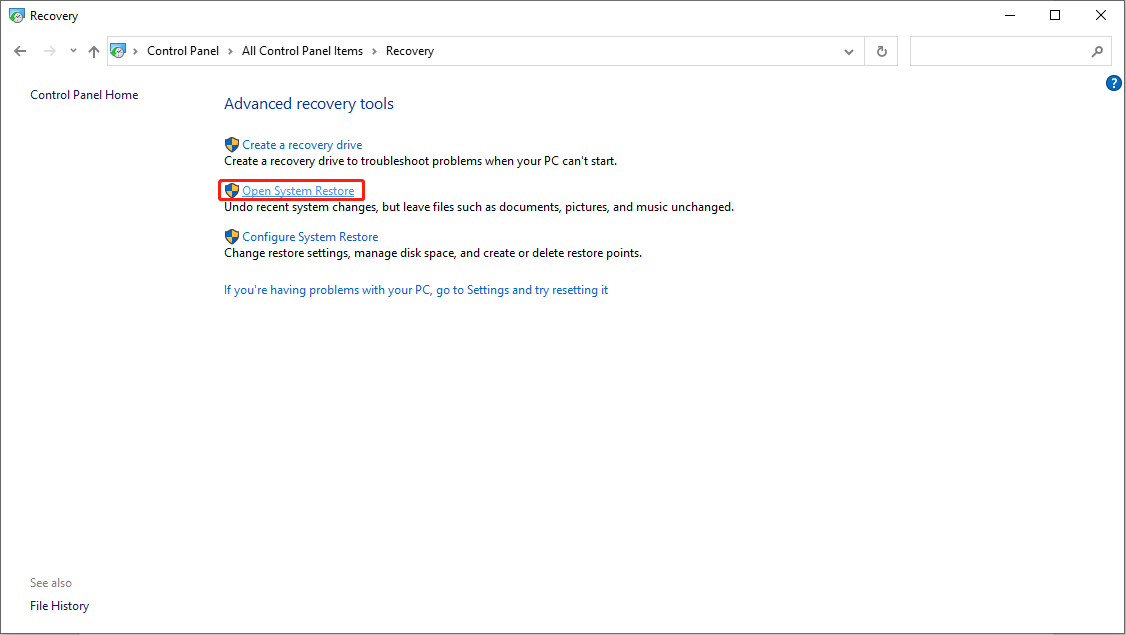Open Control Panel Home
1126x635 pixels.
point(84,94)
